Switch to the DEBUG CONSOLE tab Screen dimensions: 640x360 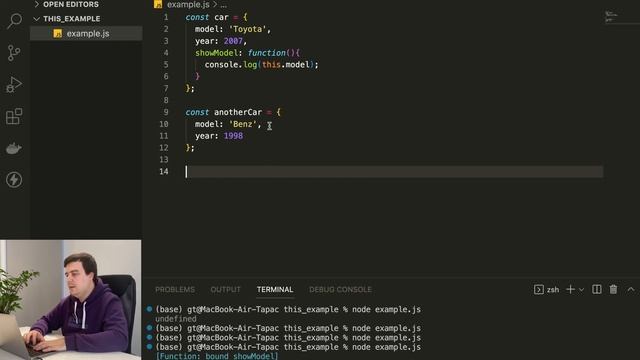(x=340, y=289)
